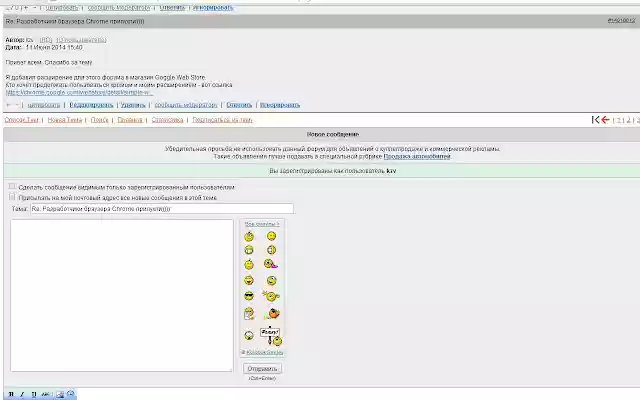Insert the waving smiley with raised hands

point(271,296)
